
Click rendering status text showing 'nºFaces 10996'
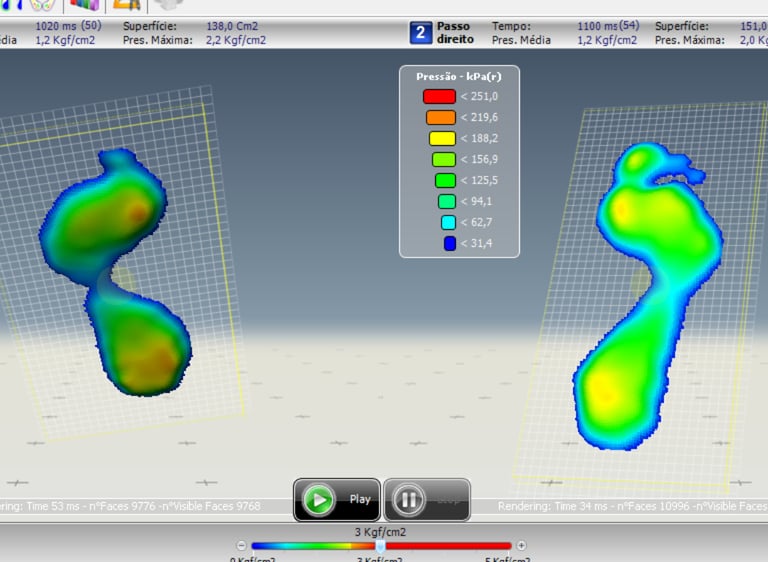coord(633,506)
